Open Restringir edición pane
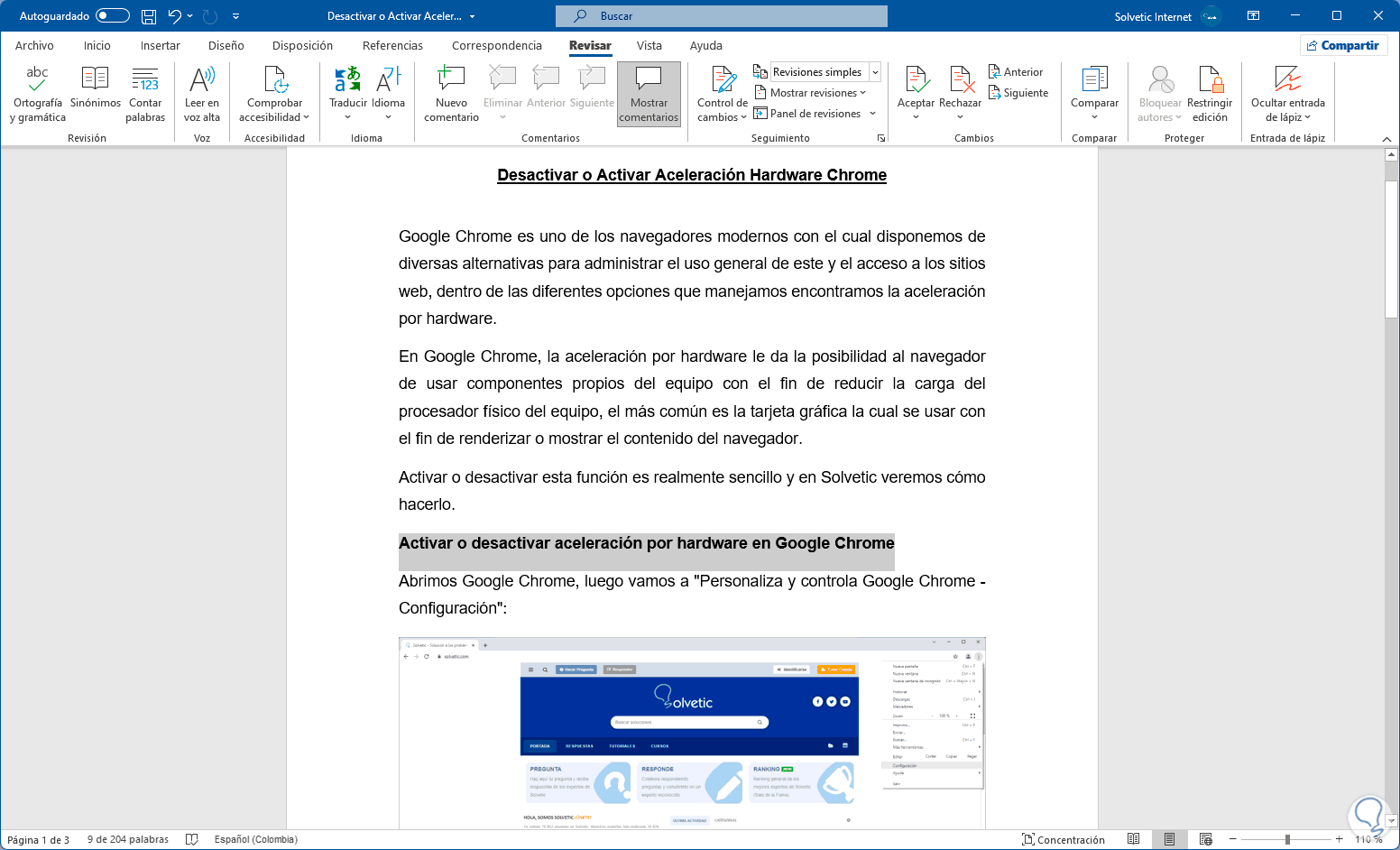This screenshot has height=850, width=1400. tap(1210, 94)
